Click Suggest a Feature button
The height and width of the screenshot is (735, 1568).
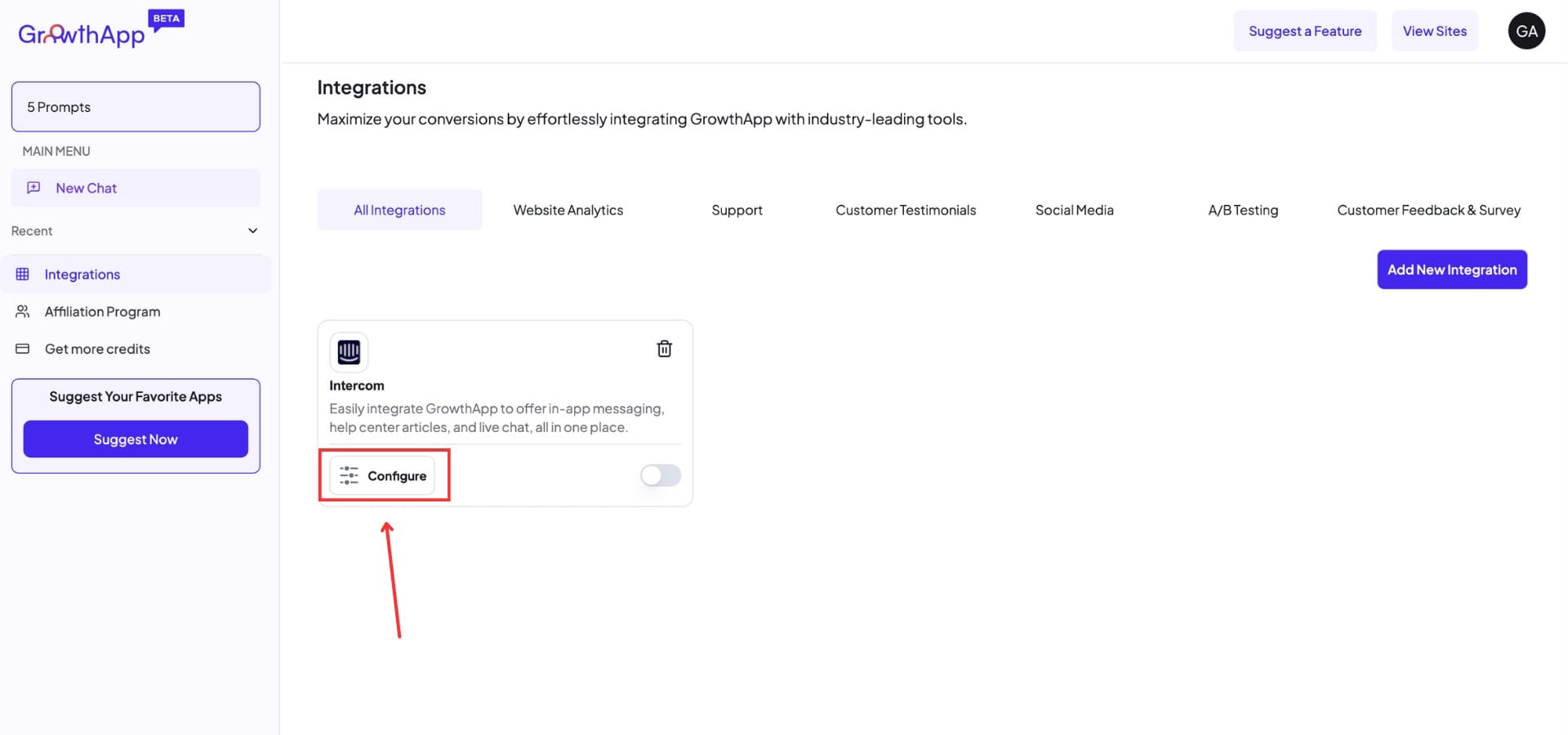click(1305, 31)
